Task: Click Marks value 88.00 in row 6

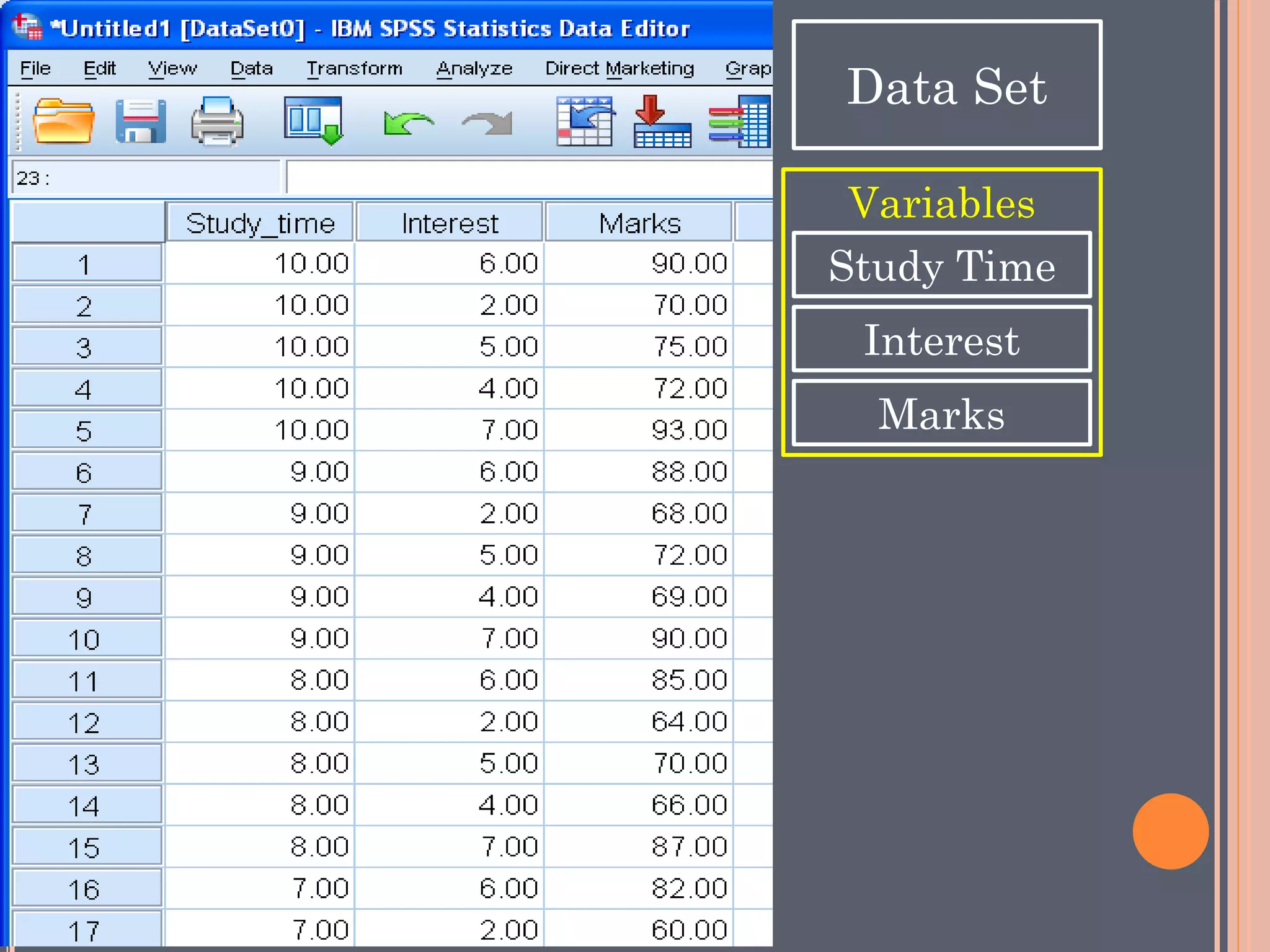Action: pos(639,472)
